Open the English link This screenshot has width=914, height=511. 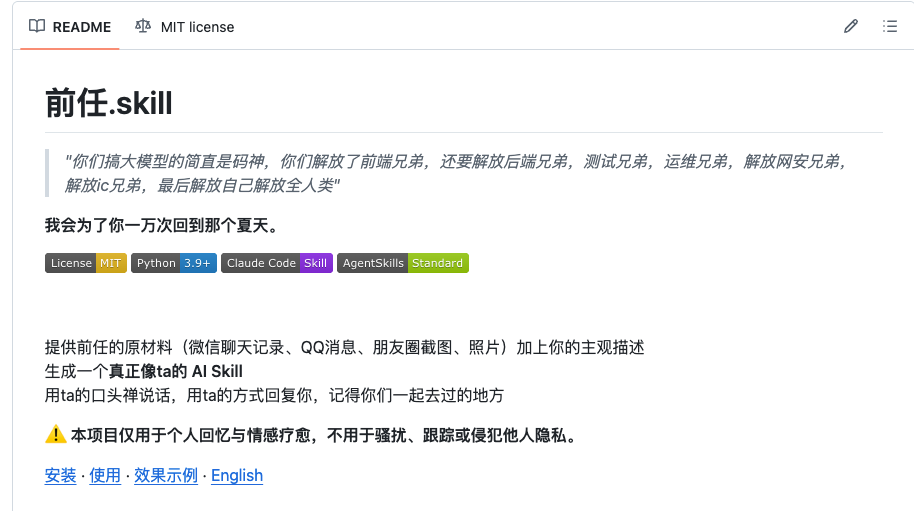point(237,475)
